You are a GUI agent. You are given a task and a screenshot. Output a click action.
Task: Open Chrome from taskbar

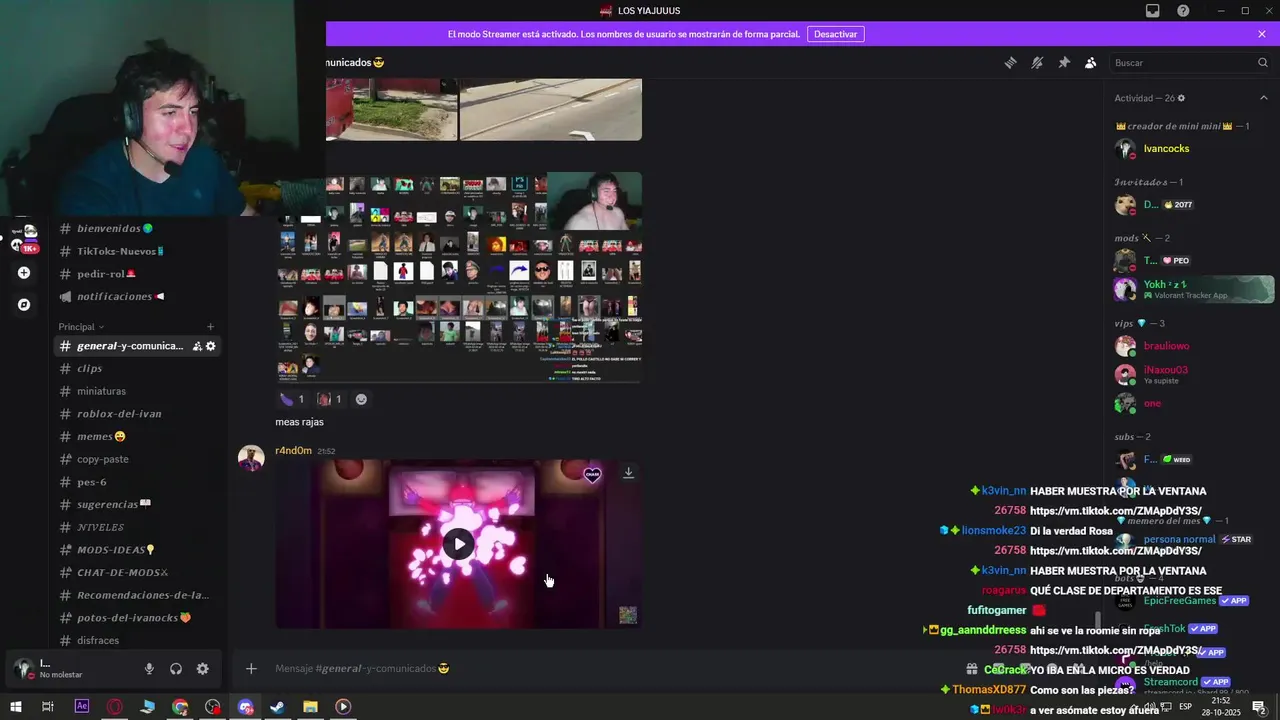tap(180, 707)
